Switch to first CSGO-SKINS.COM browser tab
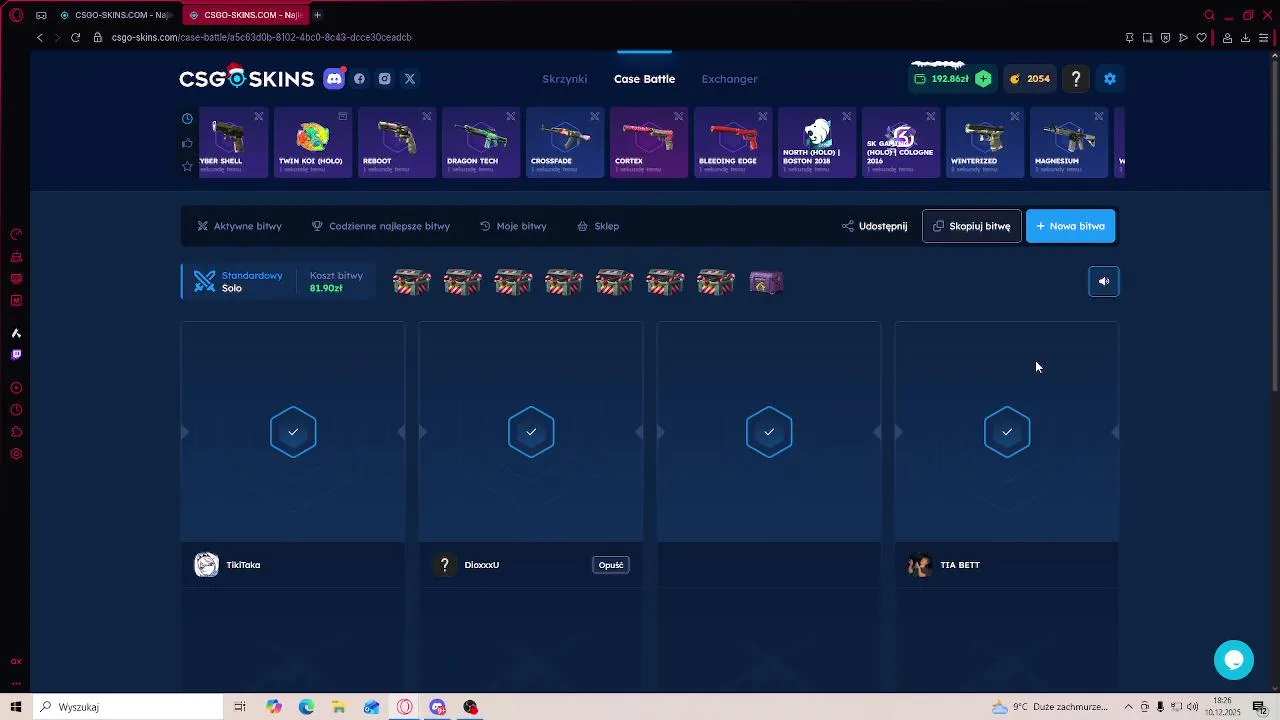1280x720 pixels. tap(115, 15)
